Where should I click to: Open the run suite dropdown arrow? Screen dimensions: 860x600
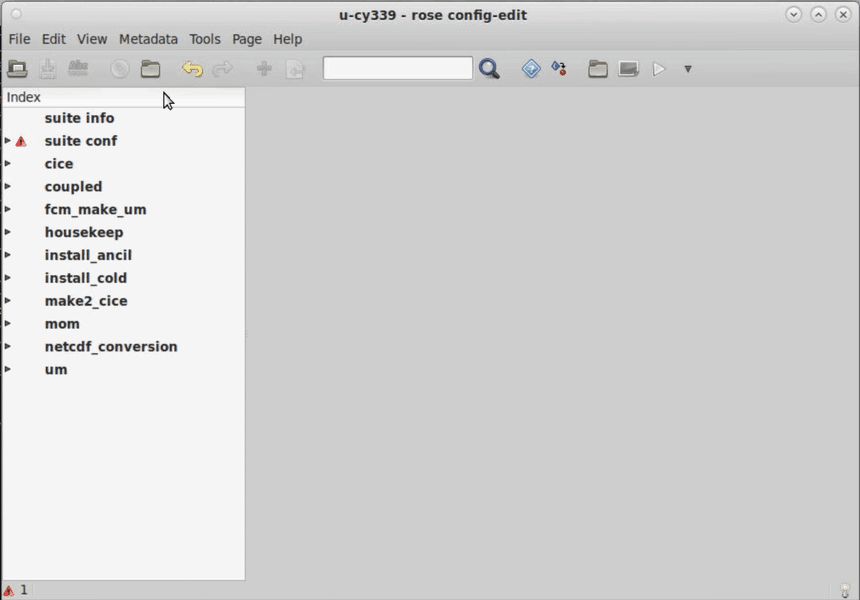[687, 69]
